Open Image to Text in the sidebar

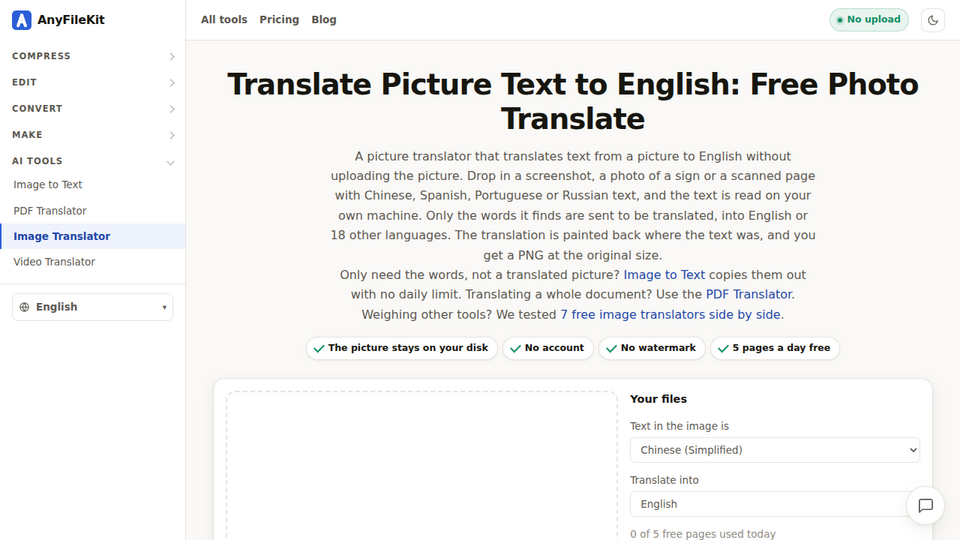[48, 184]
